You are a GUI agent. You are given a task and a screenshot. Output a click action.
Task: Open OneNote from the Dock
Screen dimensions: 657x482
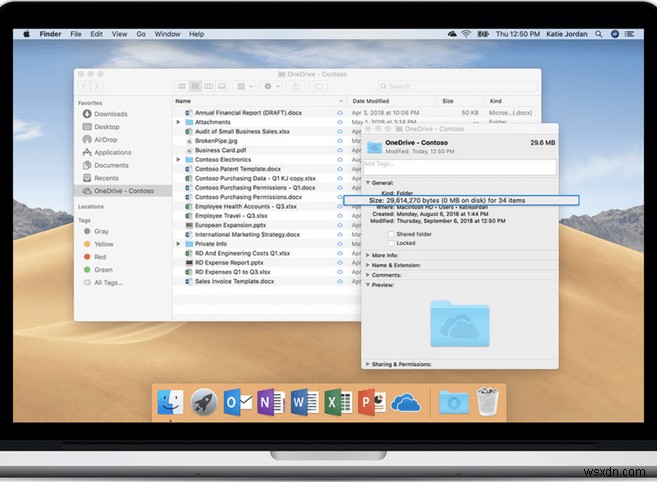pyautogui.click(x=271, y=402)
